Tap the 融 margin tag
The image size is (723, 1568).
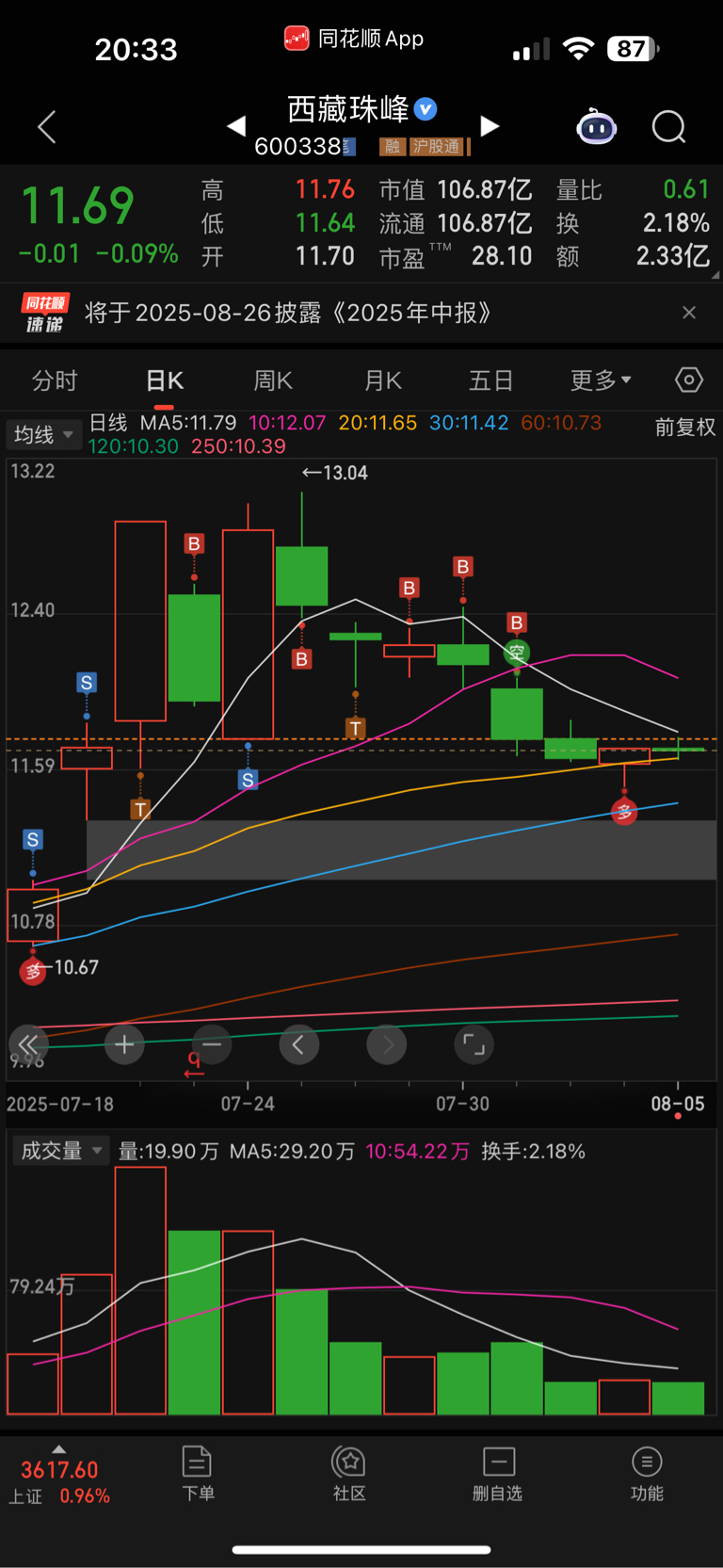(392, 147)
